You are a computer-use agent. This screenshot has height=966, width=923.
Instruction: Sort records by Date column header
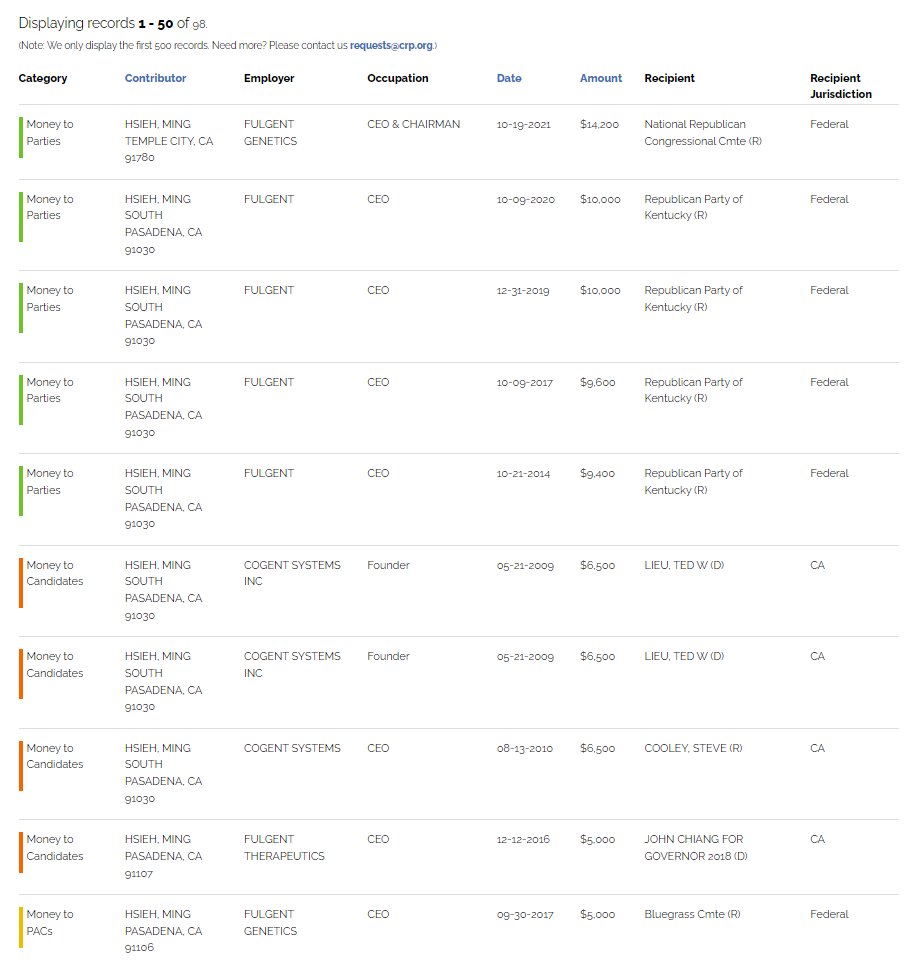(x=508, y=78)
